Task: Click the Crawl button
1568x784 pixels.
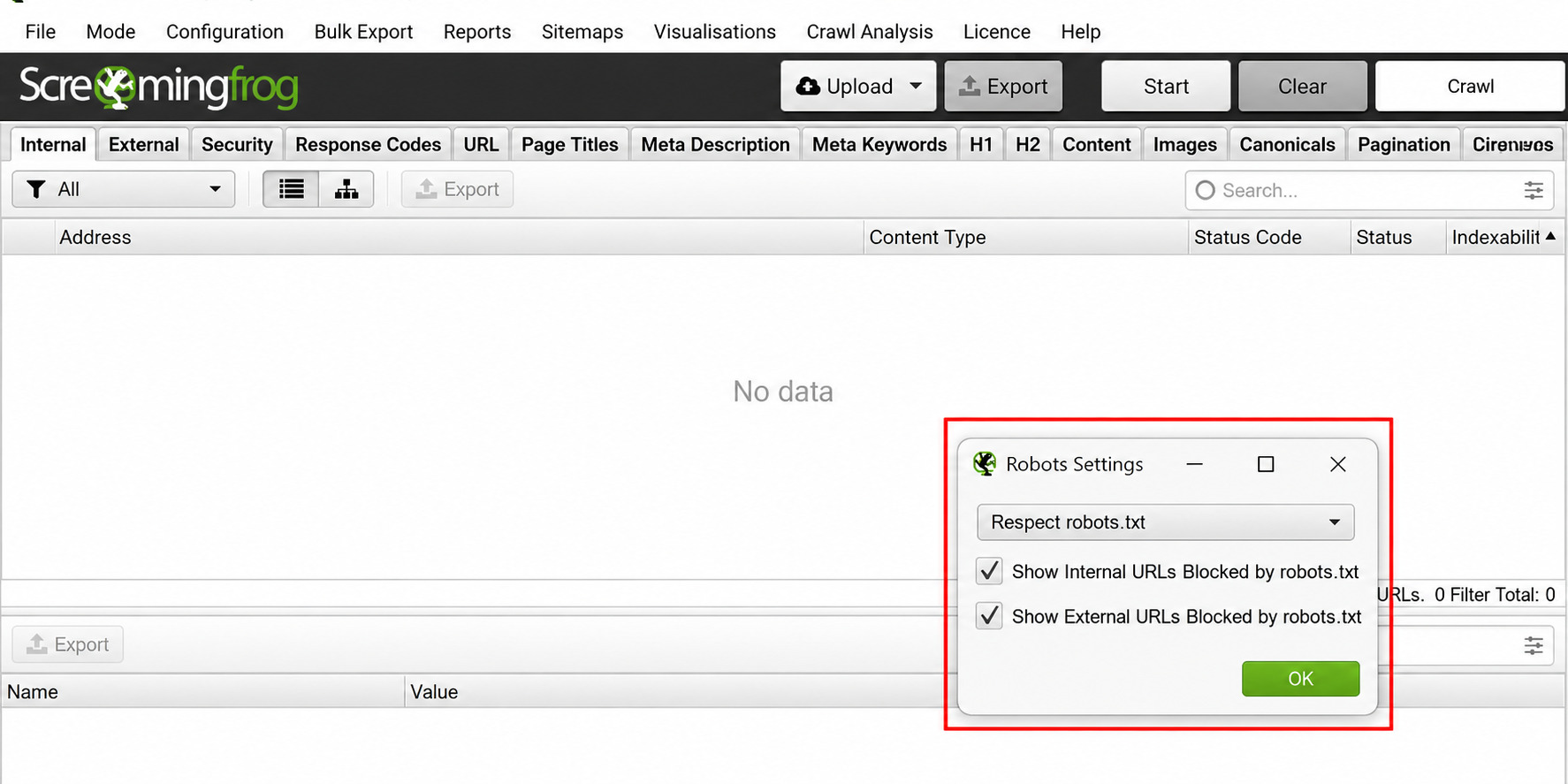Action: tap(1471, 87)
